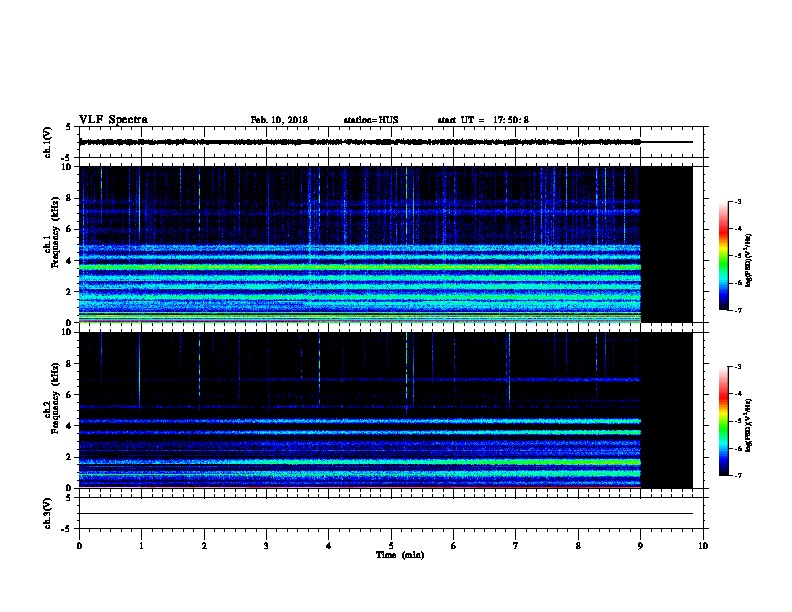The height and width of the screenshot is (612, 792).
Task: Select the date text "Feb. 10, 2018"
Action: tap(279, 120)
